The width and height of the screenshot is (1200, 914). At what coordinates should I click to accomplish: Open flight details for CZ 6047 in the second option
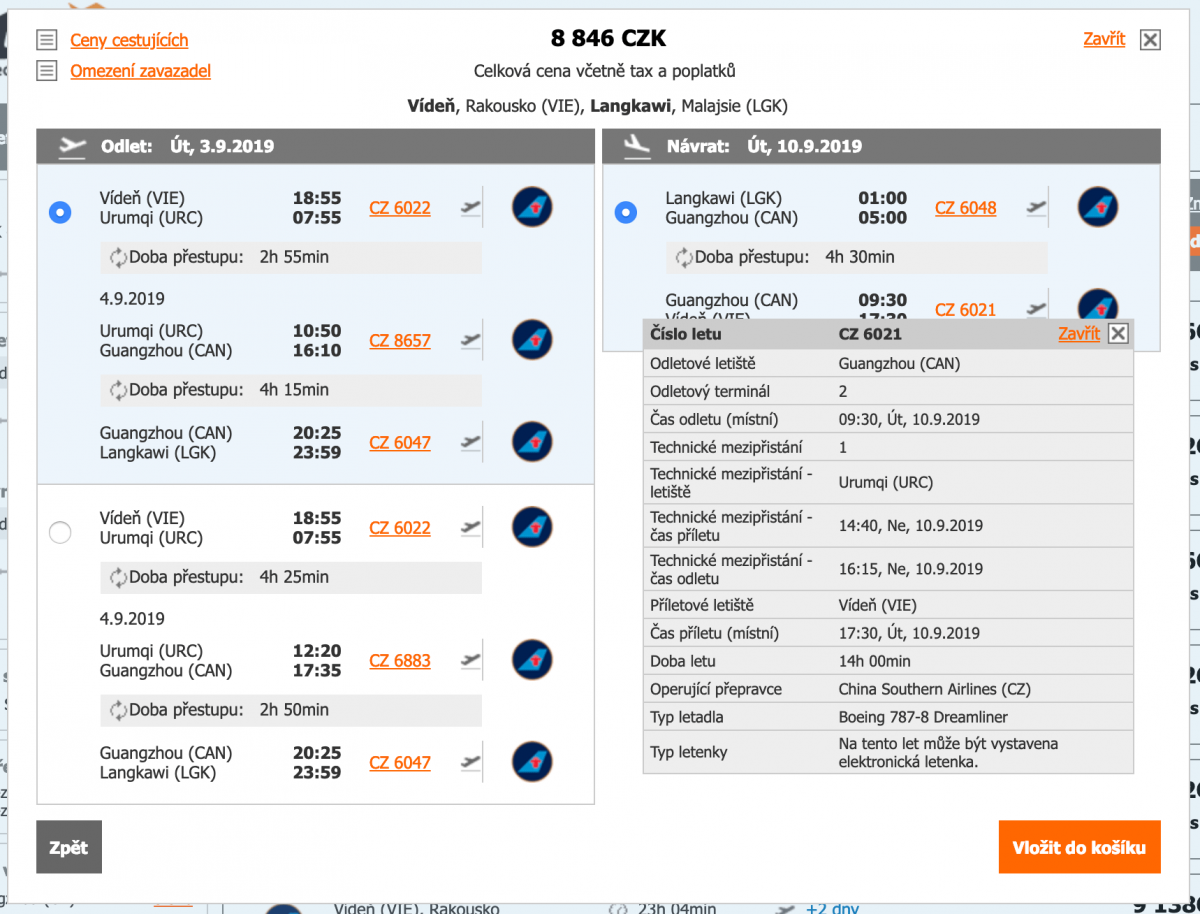pos(400,762)
